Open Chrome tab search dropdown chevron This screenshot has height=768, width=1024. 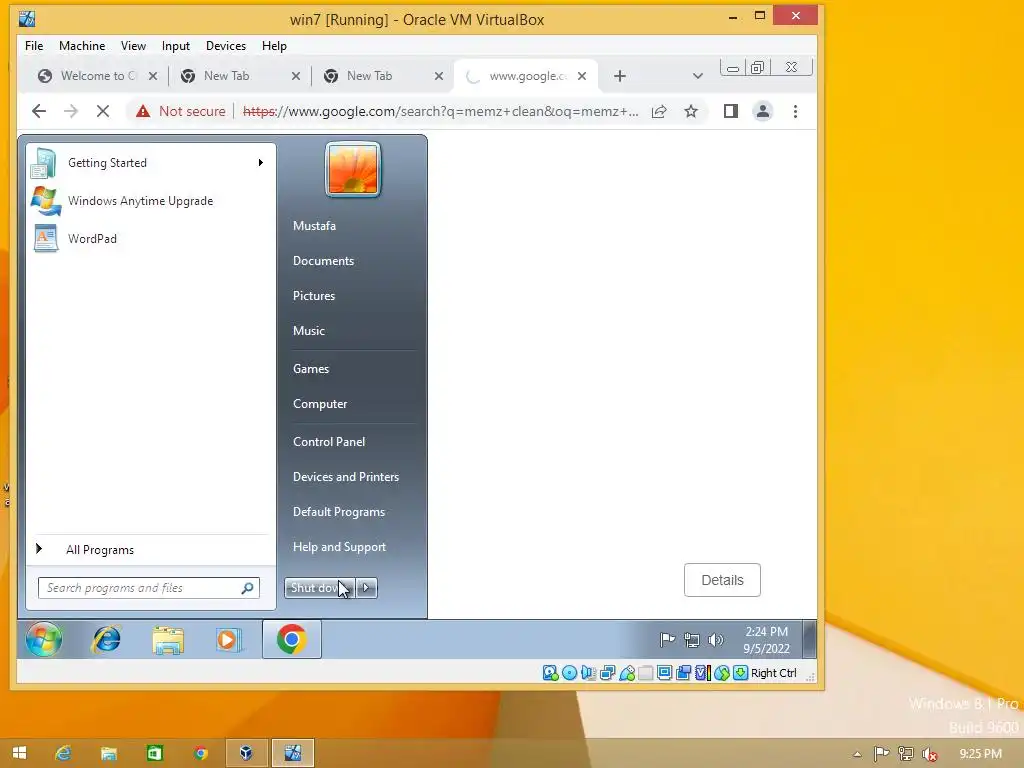pos(697,76)
